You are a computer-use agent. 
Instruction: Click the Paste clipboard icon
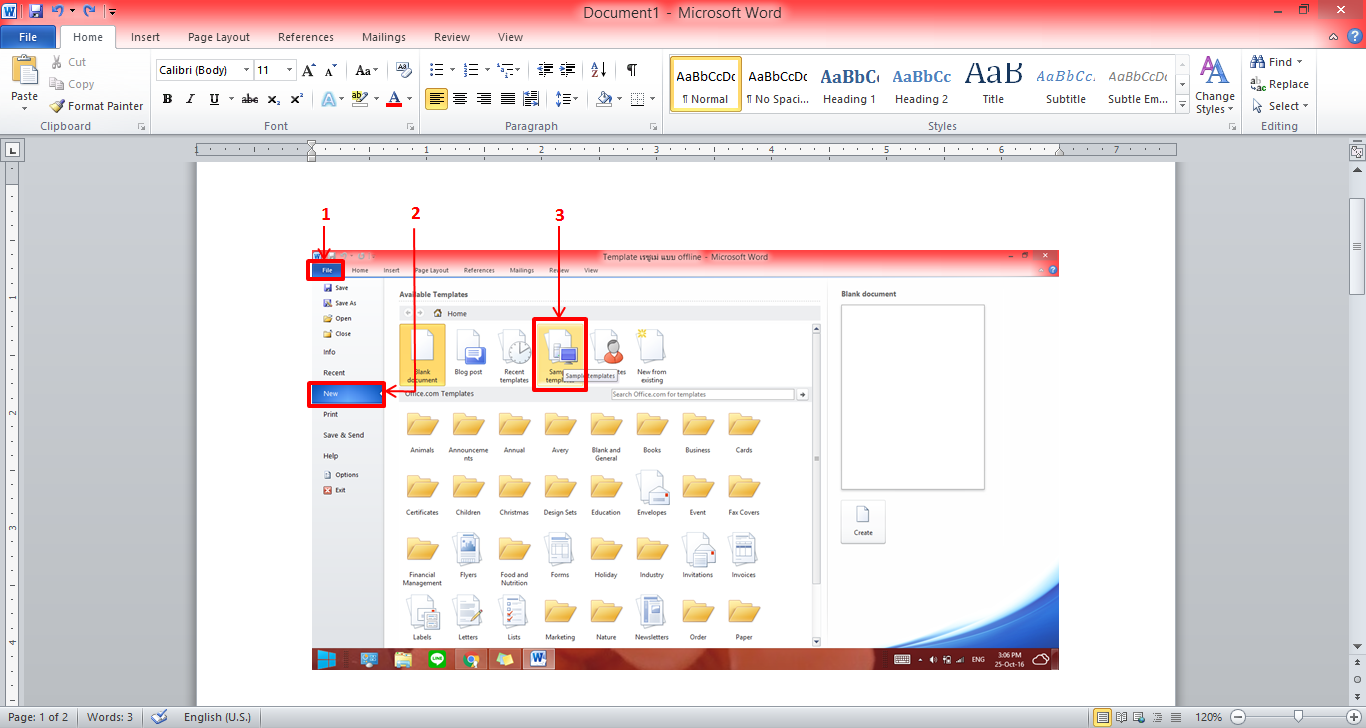pyautogui.click(x=24, y=71)
